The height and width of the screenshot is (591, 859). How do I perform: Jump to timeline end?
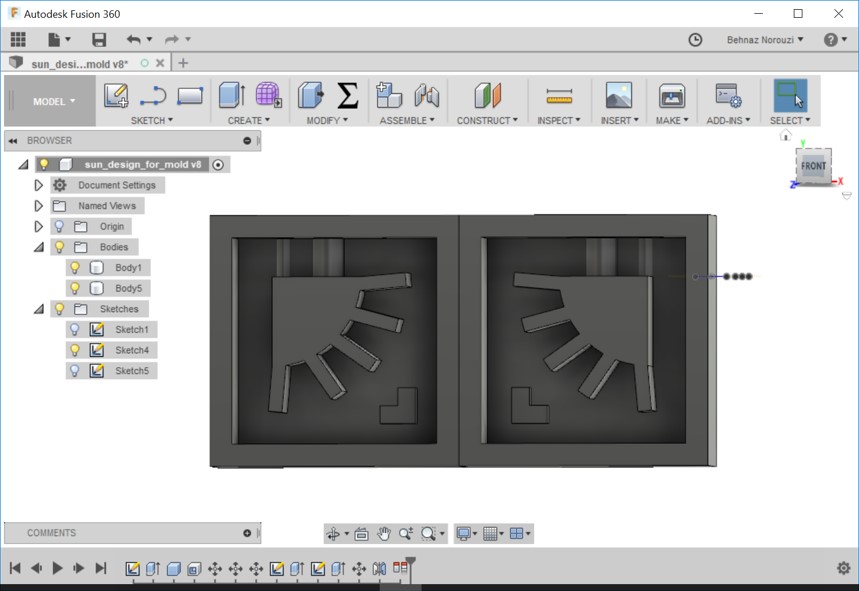point(101,568)
